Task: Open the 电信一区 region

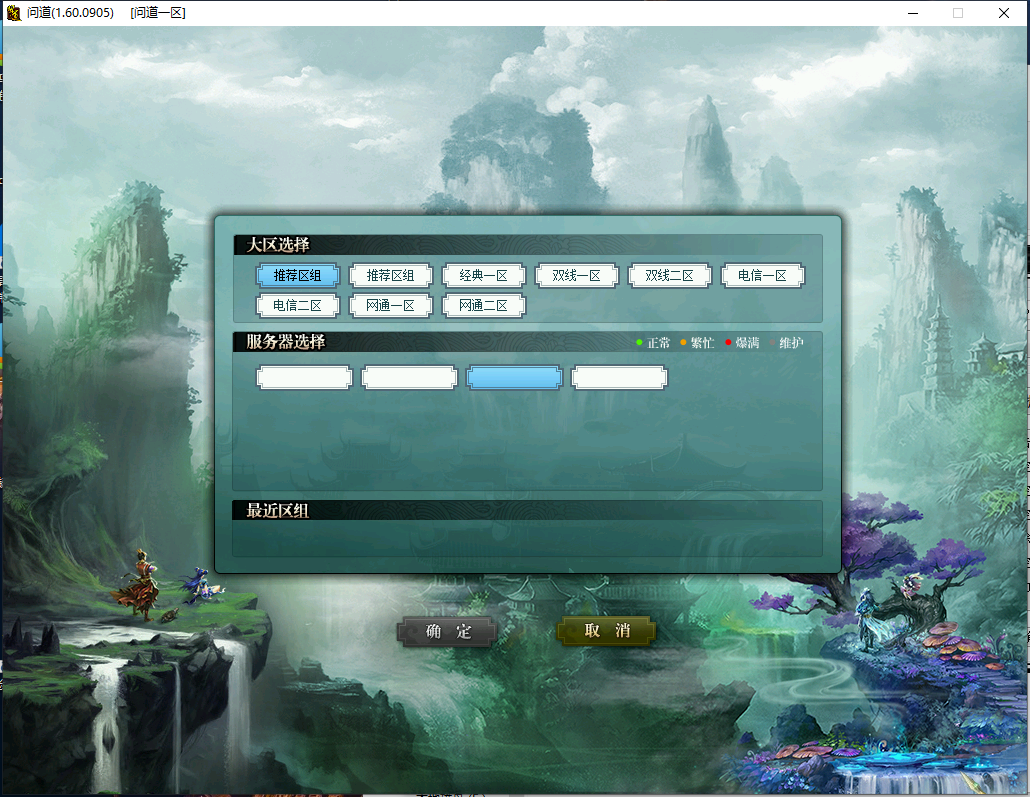Action: coord(763,275)
